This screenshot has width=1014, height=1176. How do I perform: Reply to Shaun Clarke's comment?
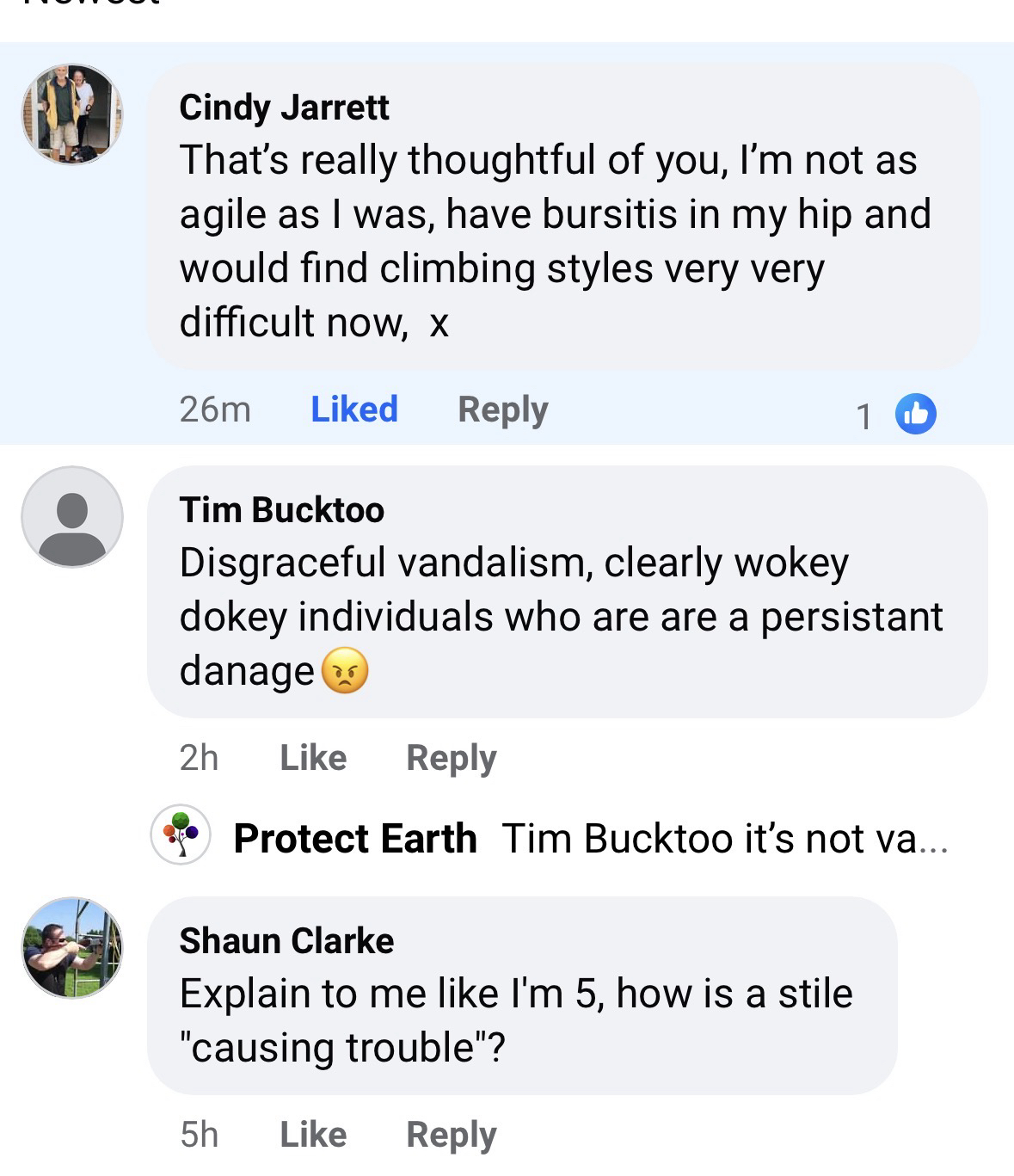451,1135
